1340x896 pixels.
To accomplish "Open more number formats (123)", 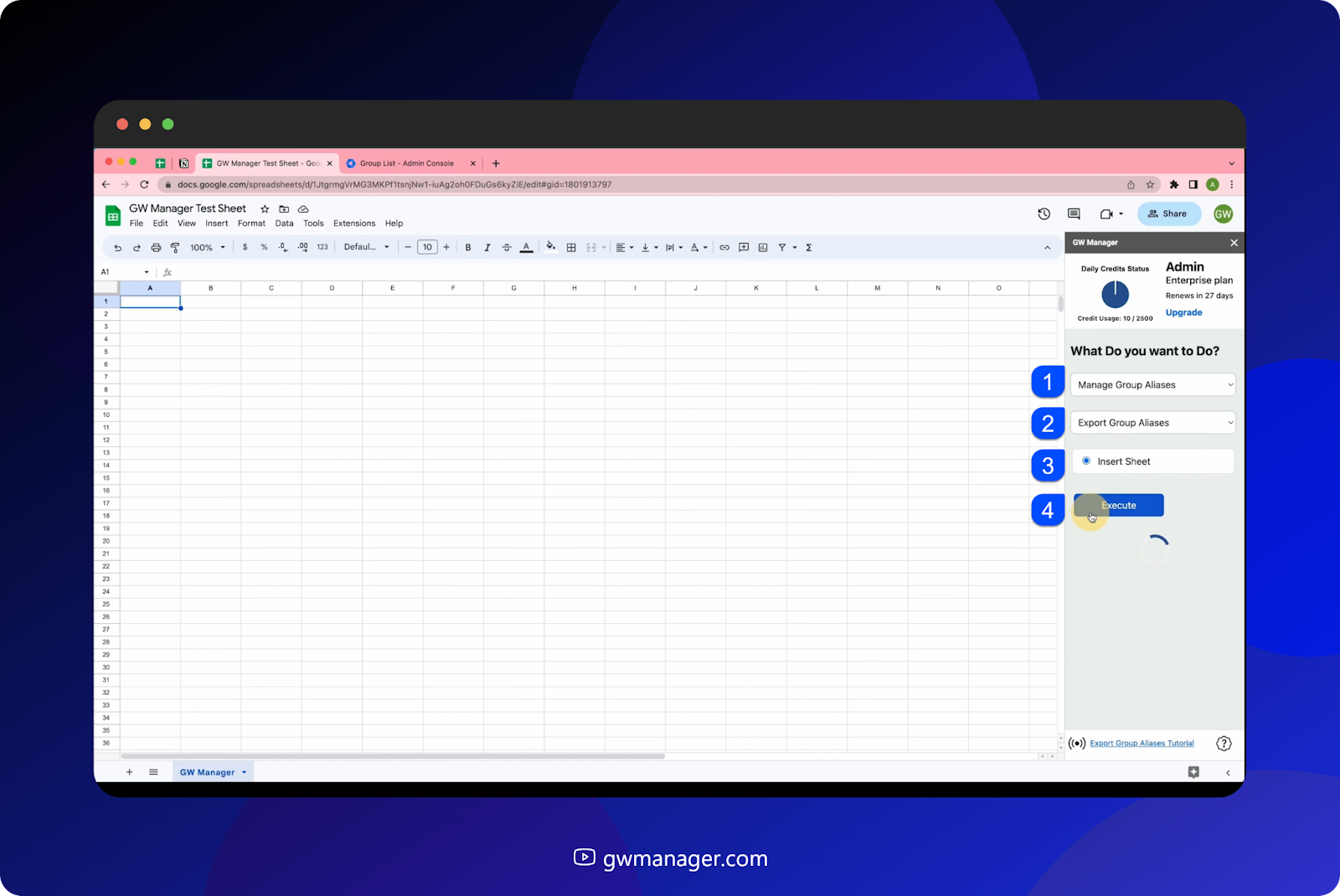I will [x=322, y=248].
